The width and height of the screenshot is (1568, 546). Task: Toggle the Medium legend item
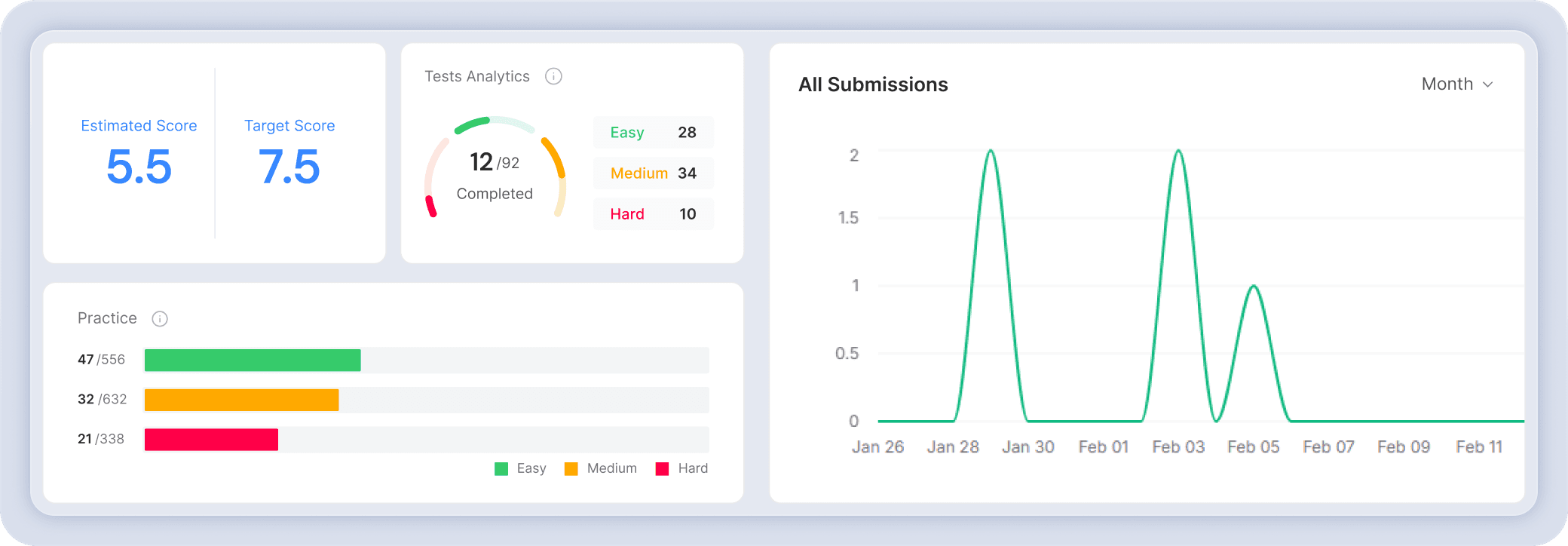(x=601, y=468)
